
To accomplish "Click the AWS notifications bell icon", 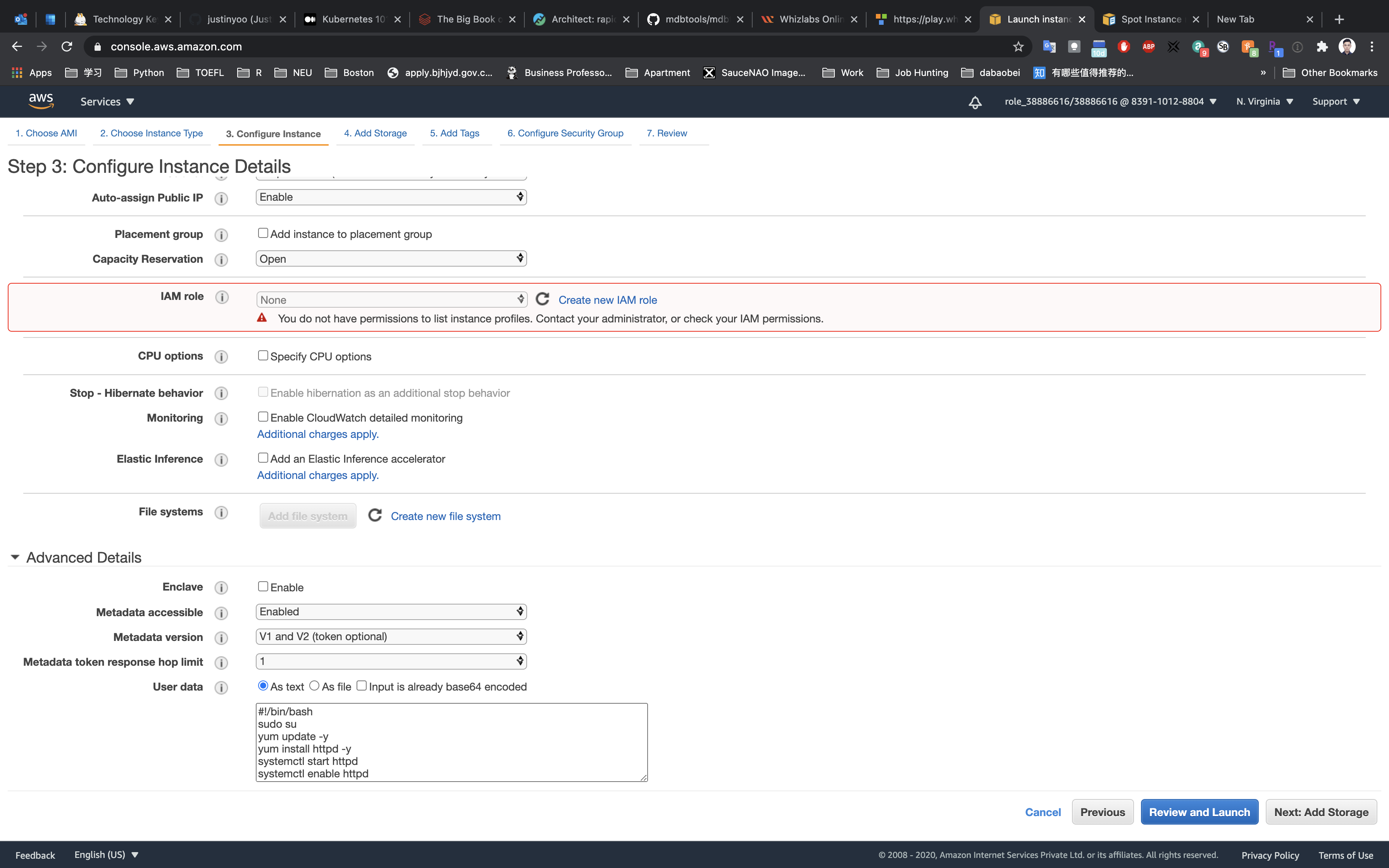I will (975, 102).
